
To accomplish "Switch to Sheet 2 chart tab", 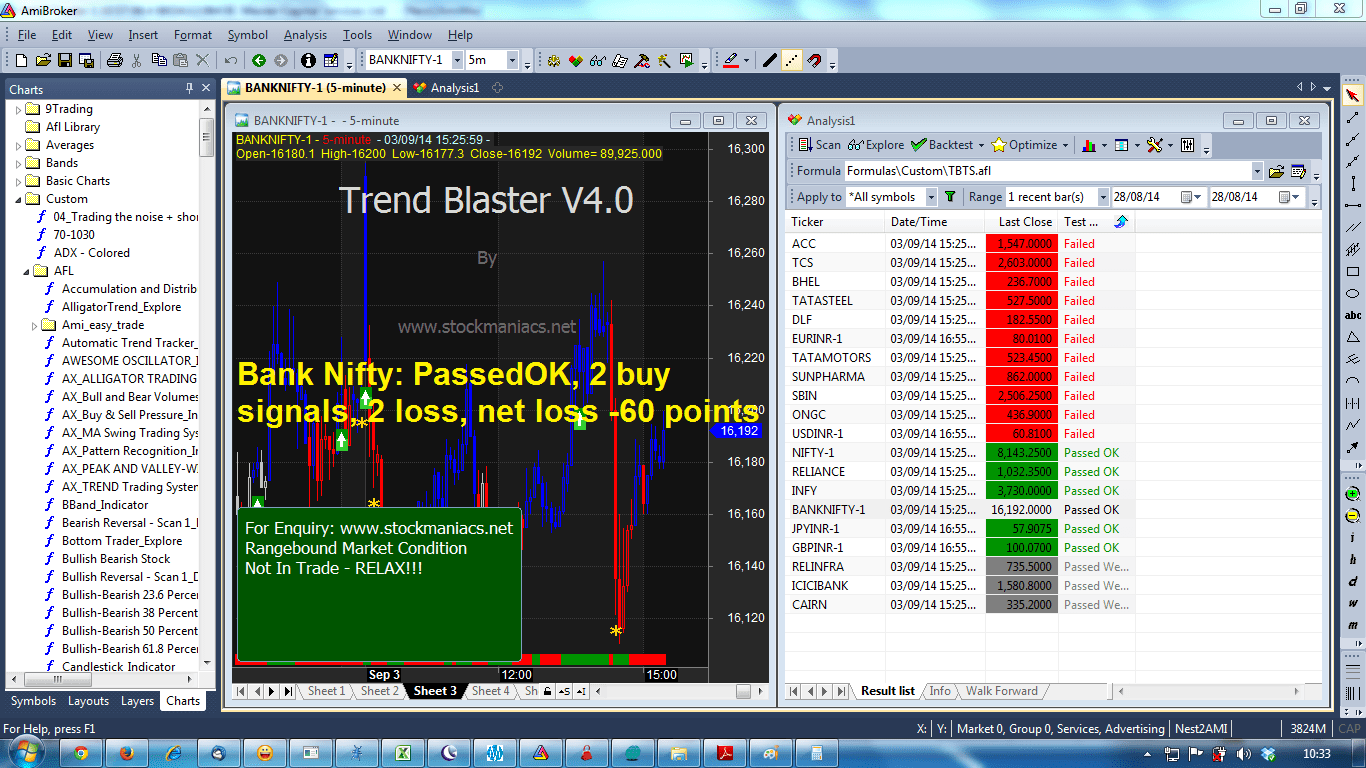I will pyautogui.click(x=380, y=691).
